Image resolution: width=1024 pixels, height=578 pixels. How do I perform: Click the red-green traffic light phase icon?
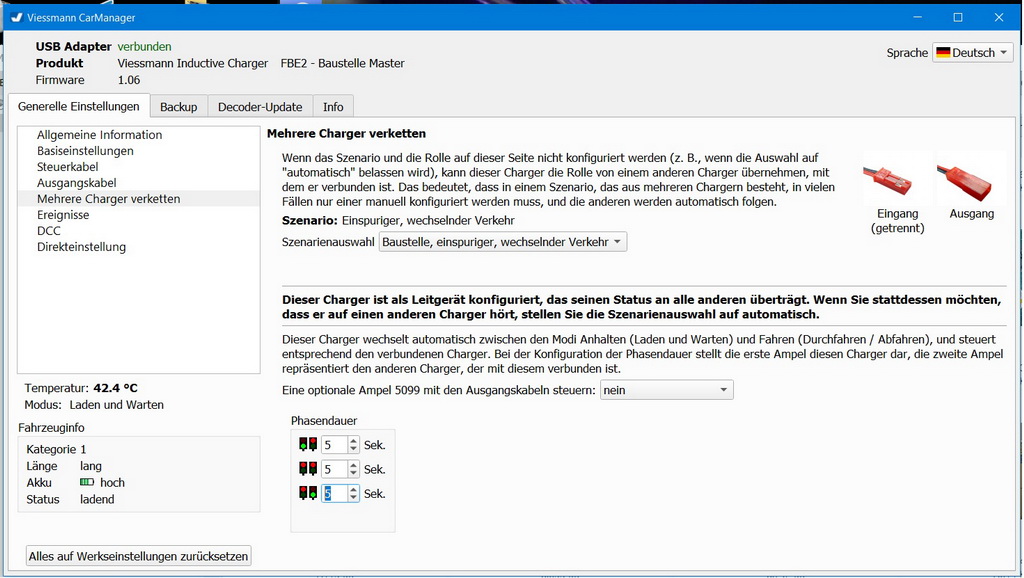point(308,493)
